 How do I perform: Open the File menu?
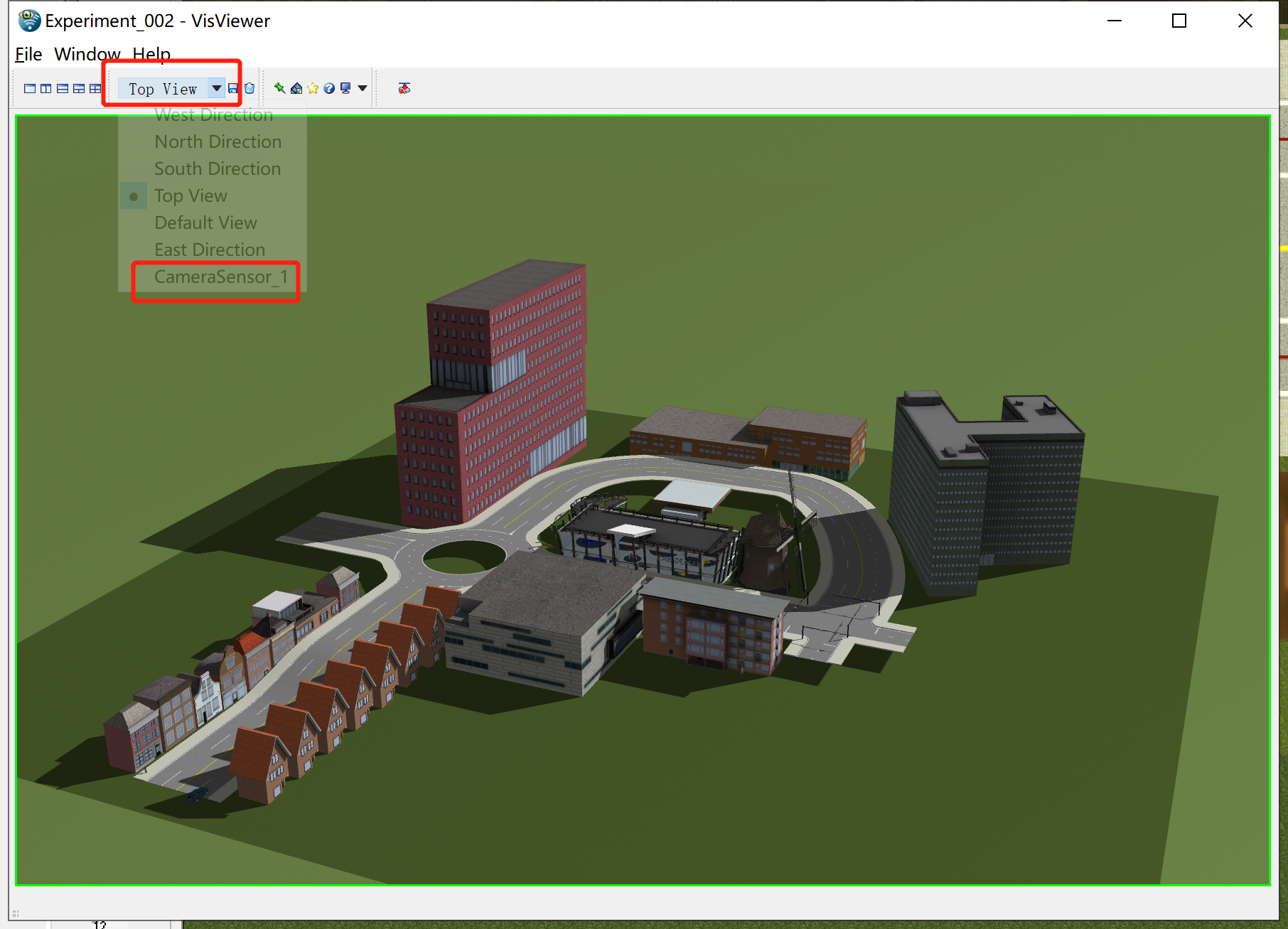click(x=28, y=54)
